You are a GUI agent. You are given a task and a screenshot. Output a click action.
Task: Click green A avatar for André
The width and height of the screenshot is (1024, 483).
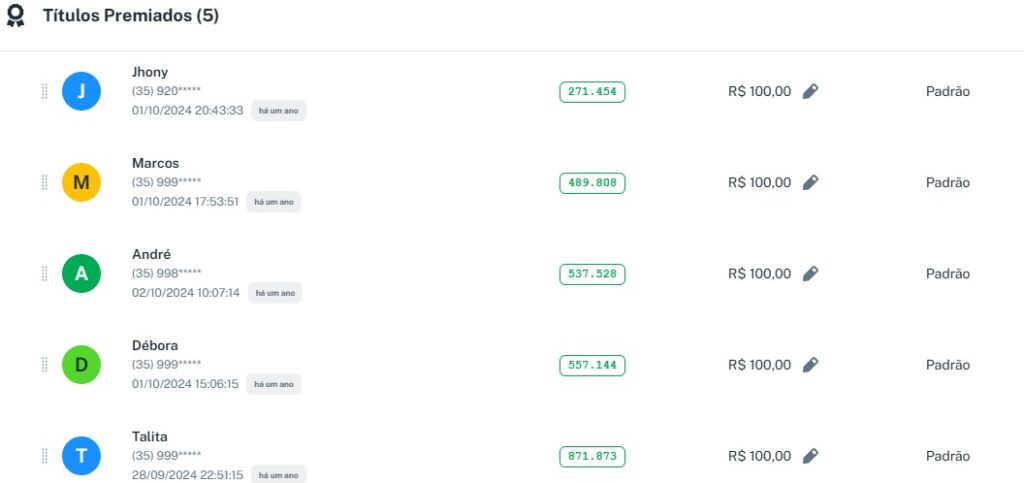click(x=81, y=274)
